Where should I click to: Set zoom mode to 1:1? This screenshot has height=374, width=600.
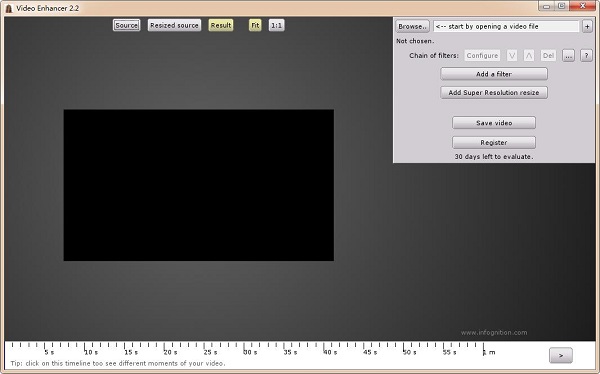pos(276,25)
